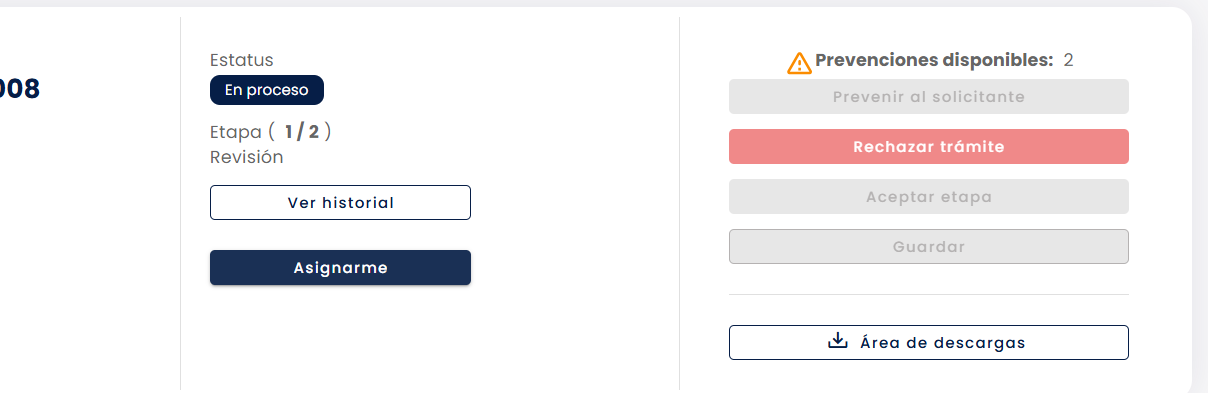Save using the Guardar button
1208x393 pixels.
point(929,246)
